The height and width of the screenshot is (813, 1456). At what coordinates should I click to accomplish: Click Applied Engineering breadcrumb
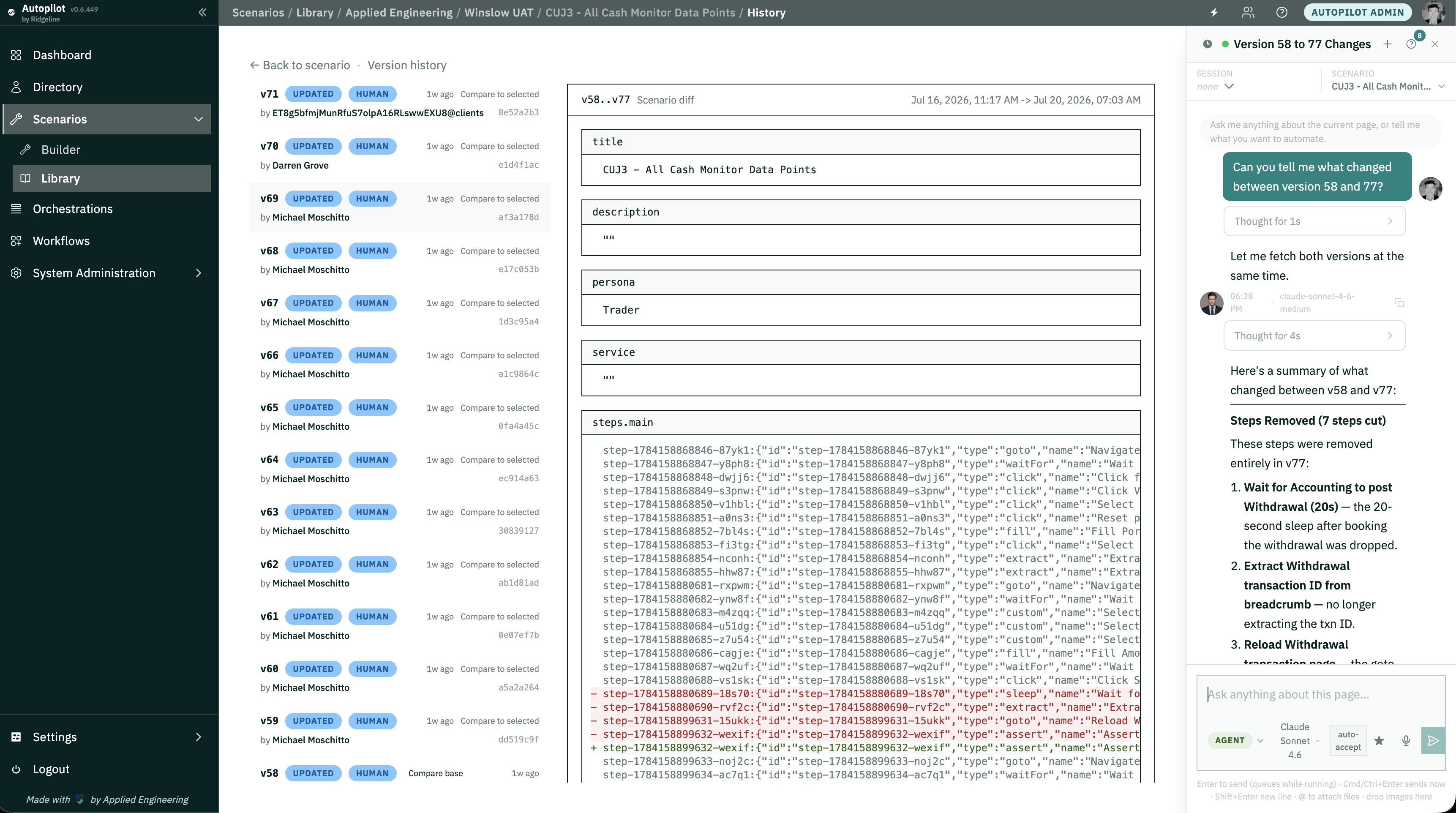[398, 12]
